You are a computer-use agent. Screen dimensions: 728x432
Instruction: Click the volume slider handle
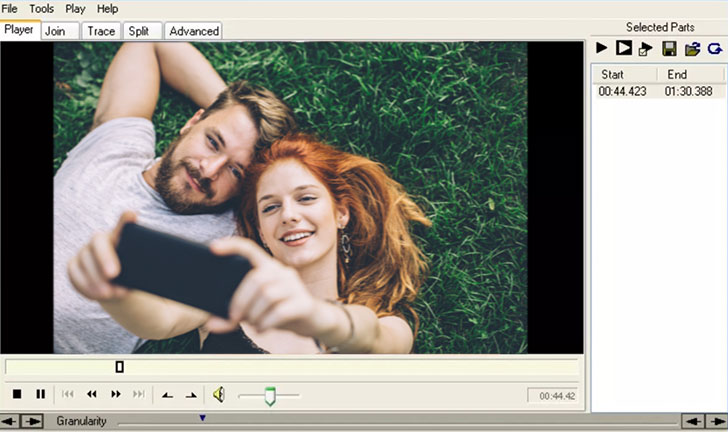click(x=270, y=396)
